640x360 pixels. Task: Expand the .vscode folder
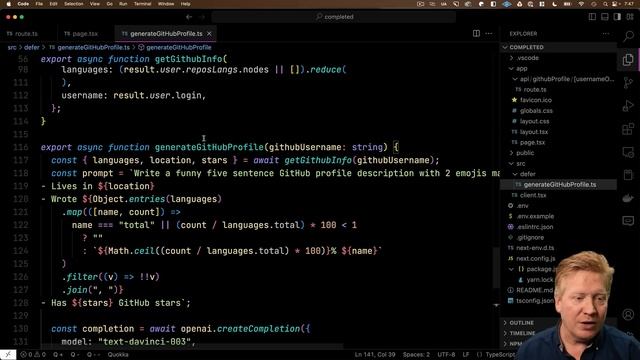pos(559,58)
